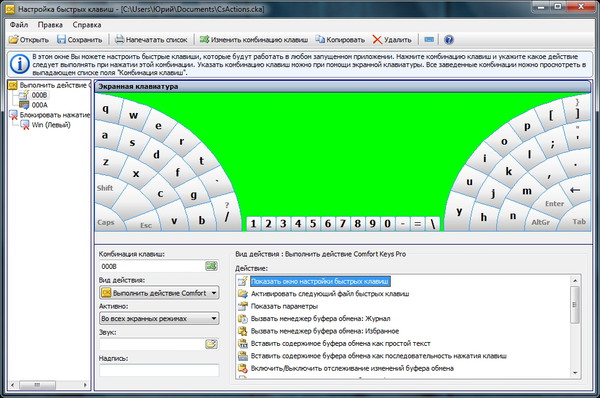Click Изменить комбинацию клавиш toolbar icon

pyautogui.click(x=204, y=39)
